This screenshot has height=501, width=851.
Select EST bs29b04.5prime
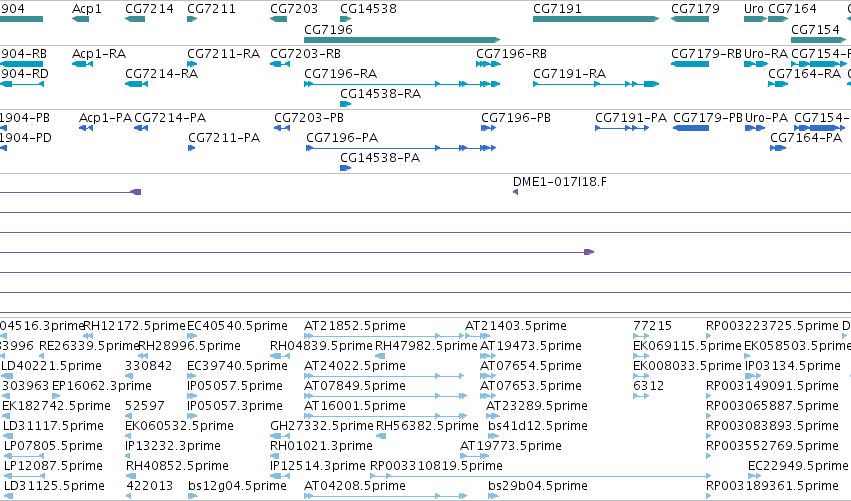pos(537,486)
